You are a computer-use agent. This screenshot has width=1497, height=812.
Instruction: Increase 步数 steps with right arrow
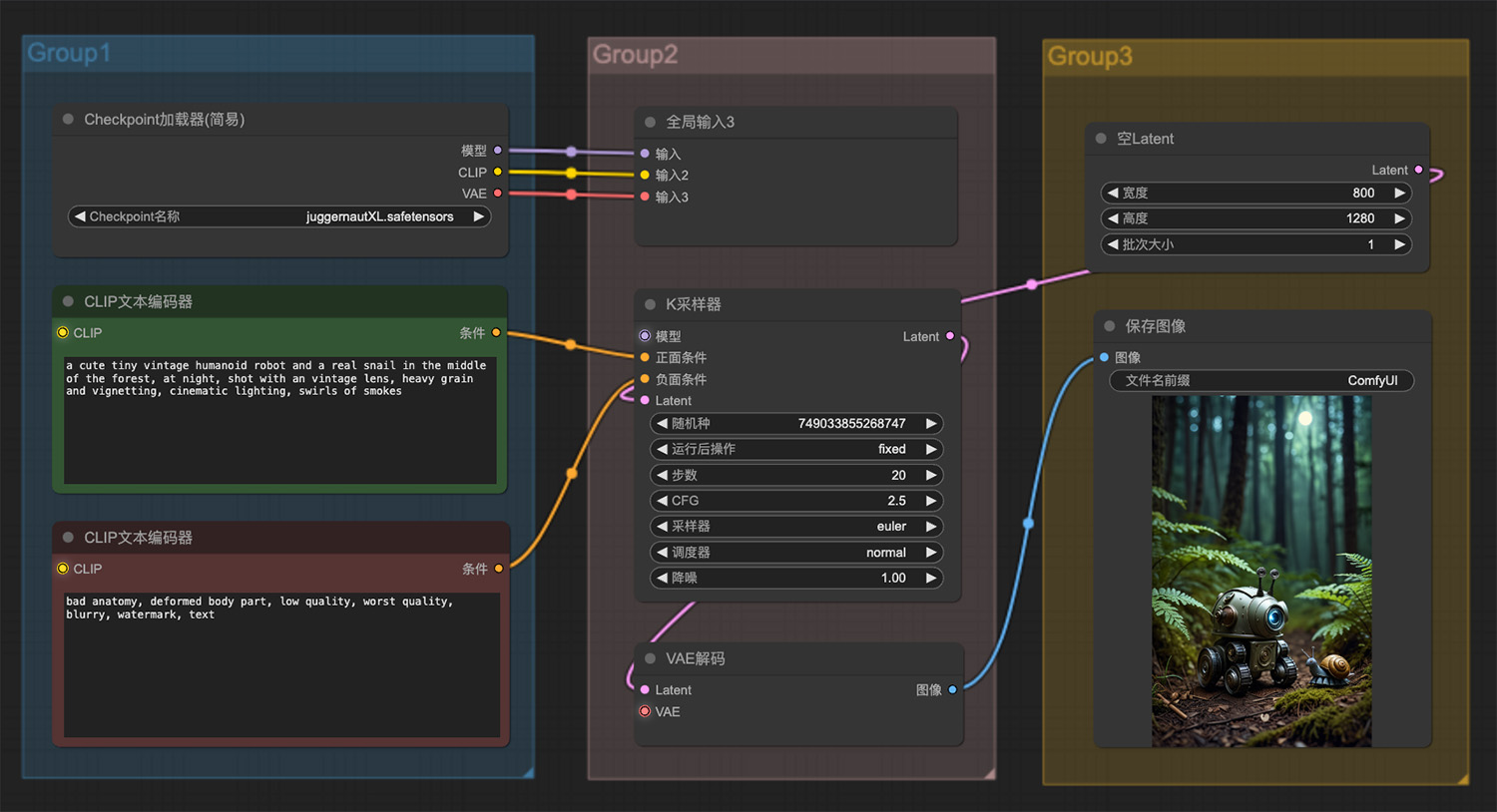tap(930, 475)
